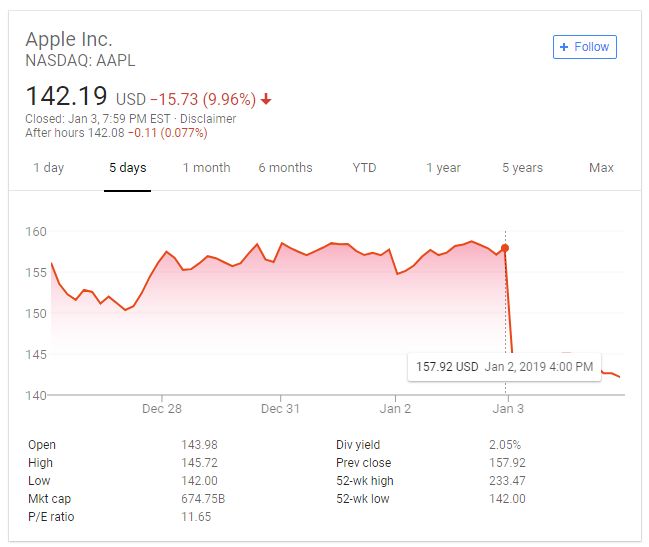Select the 1 day tab
Viewport: 649px width, 547px height.
pos(48,168)
